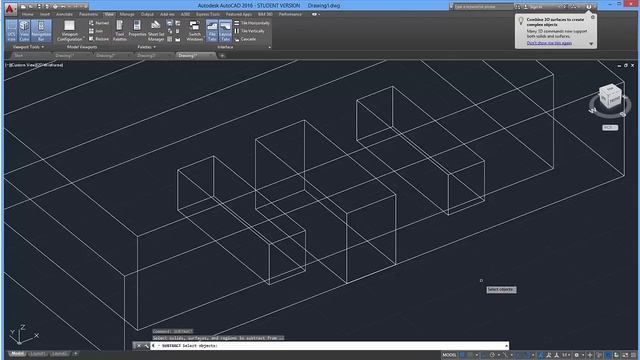Expand command history arrow at command line end
This screenshot has width=640, height=360.
pyautogui.click(x=507, y=346)
